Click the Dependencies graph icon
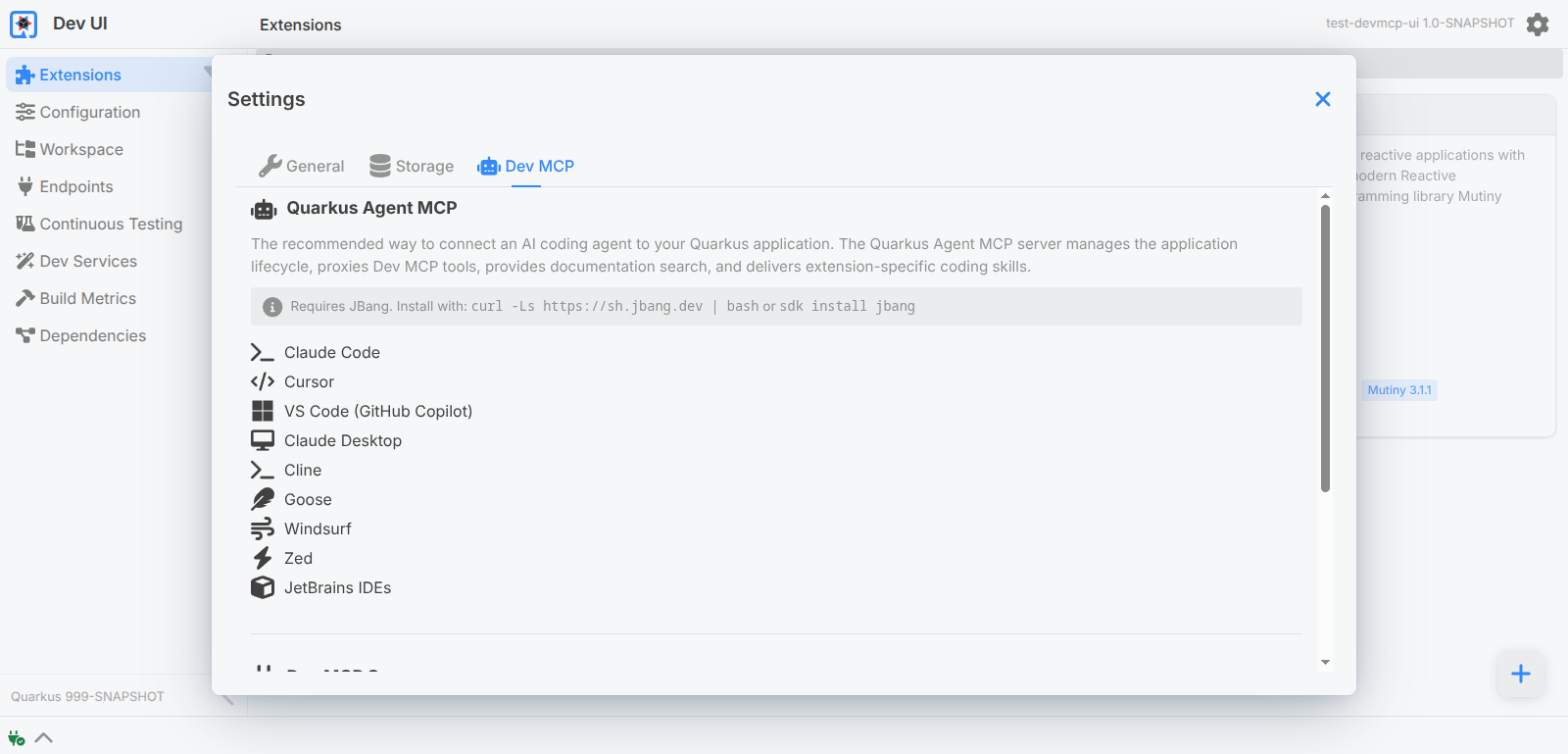 [x=25, y=336]
